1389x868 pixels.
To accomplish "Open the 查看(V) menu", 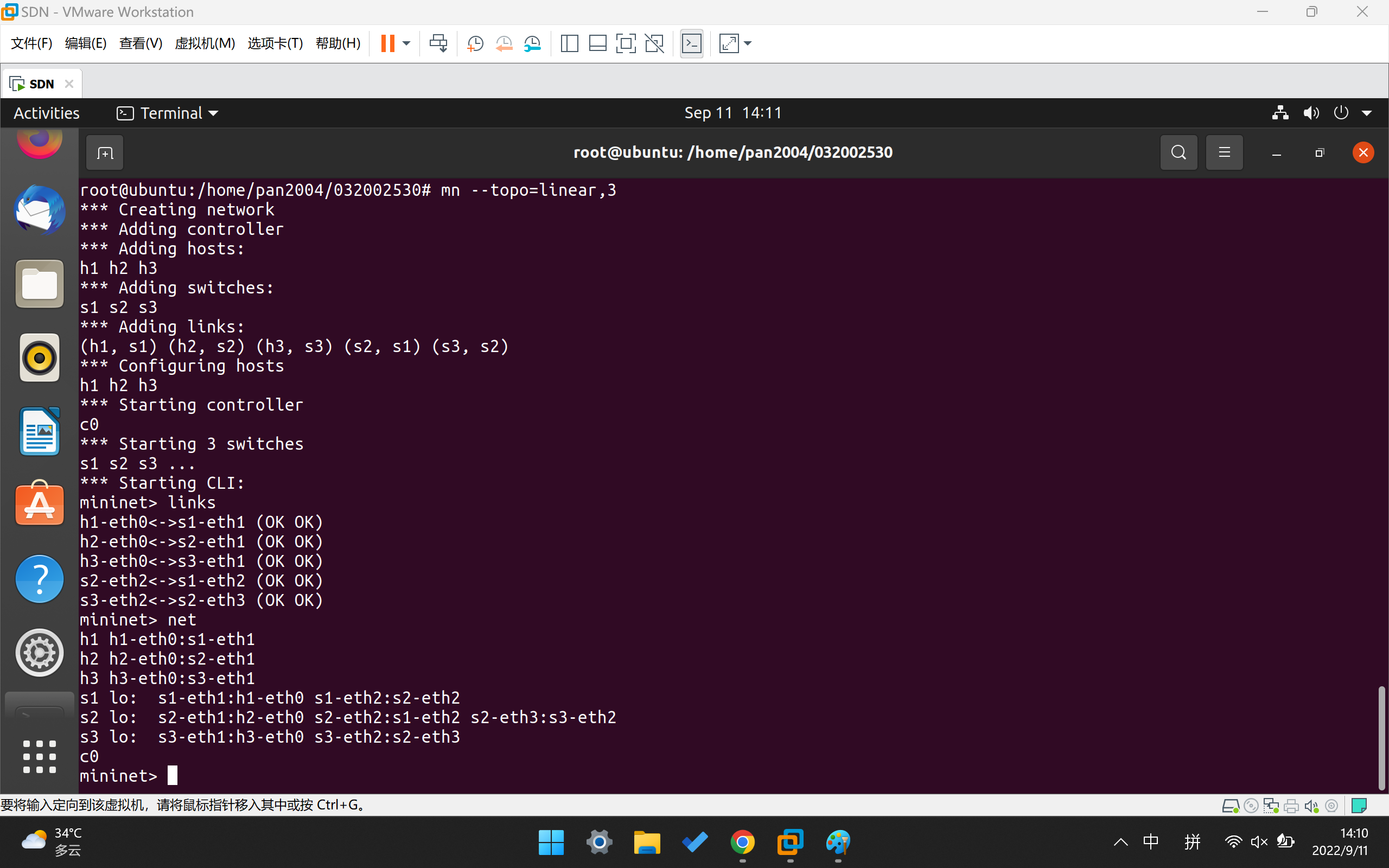I will pyautogui.click(x=141, y=43).
